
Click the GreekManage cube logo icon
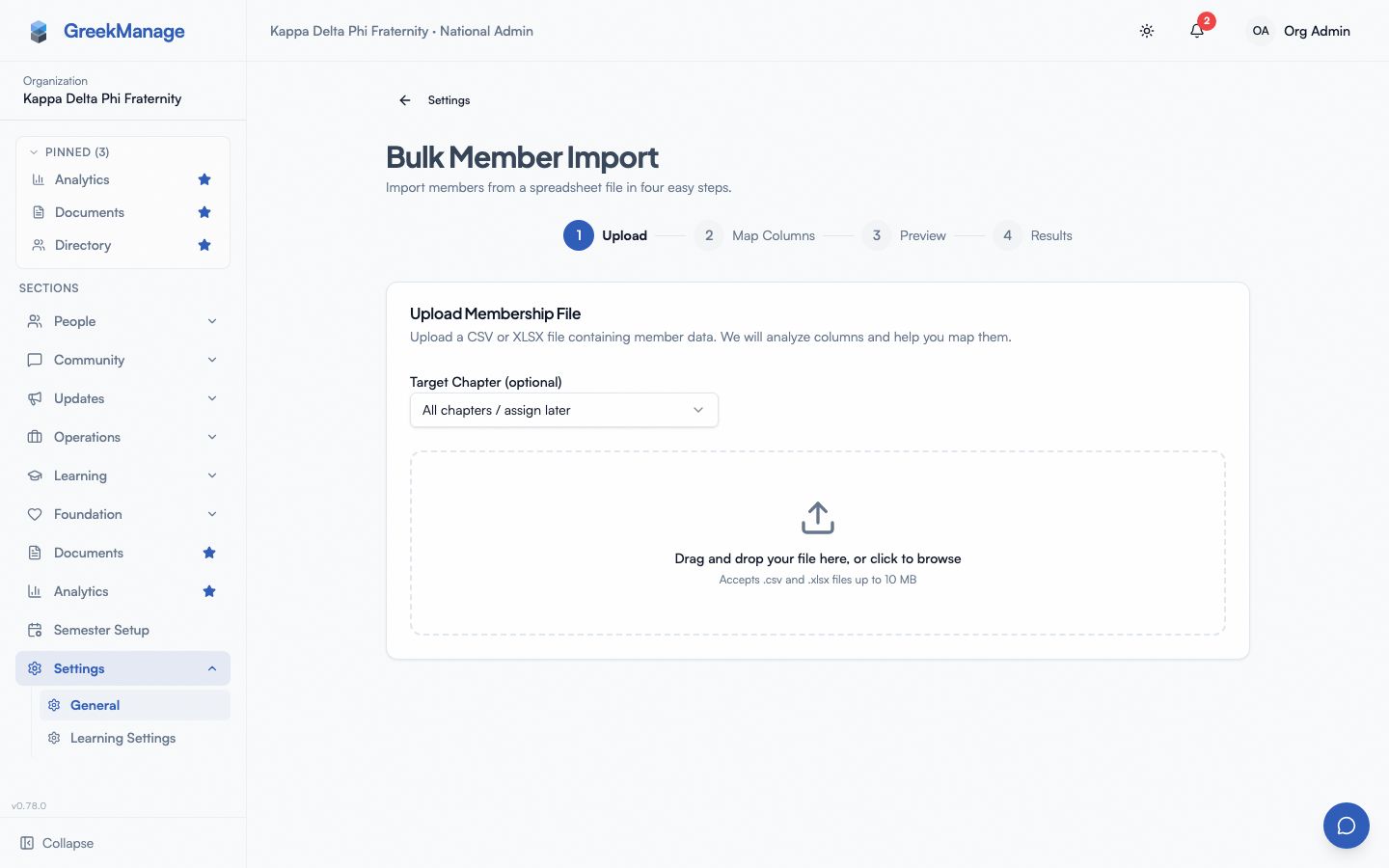pos(39,32)
